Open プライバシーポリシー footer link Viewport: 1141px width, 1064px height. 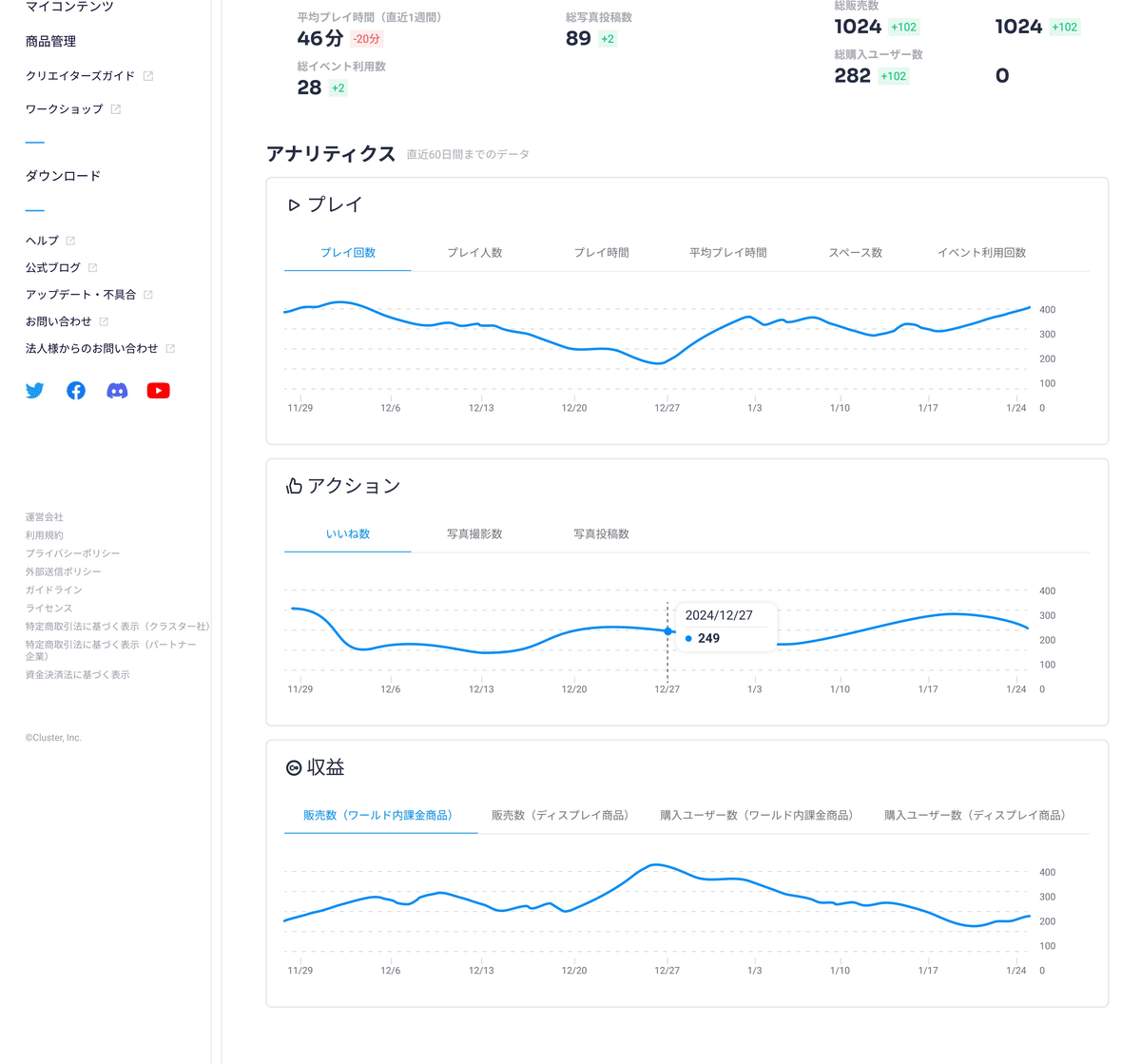(x=73, y=553)
